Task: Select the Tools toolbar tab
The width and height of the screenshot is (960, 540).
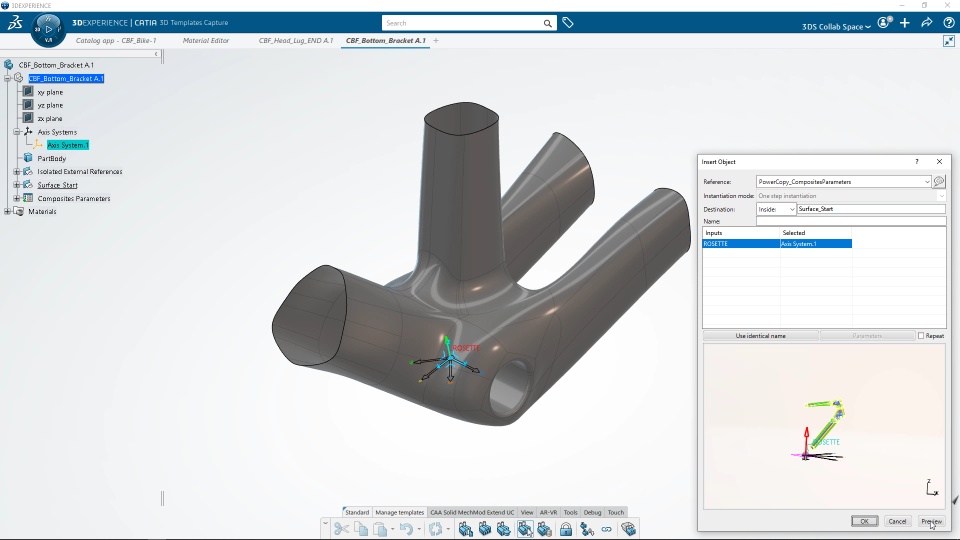Action: click(570, 512)
